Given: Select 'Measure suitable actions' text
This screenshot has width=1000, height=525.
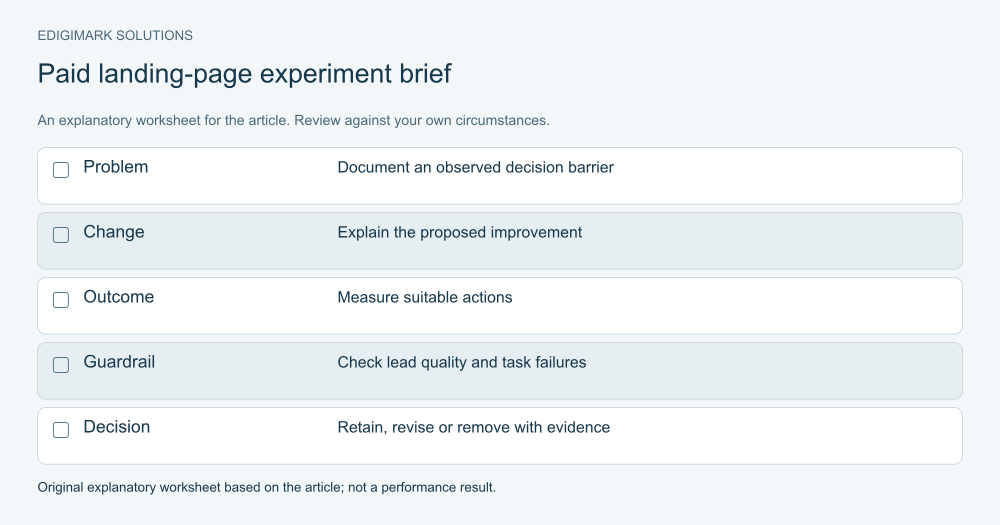Looking at the screenshot, I should (x=425, y=297).
